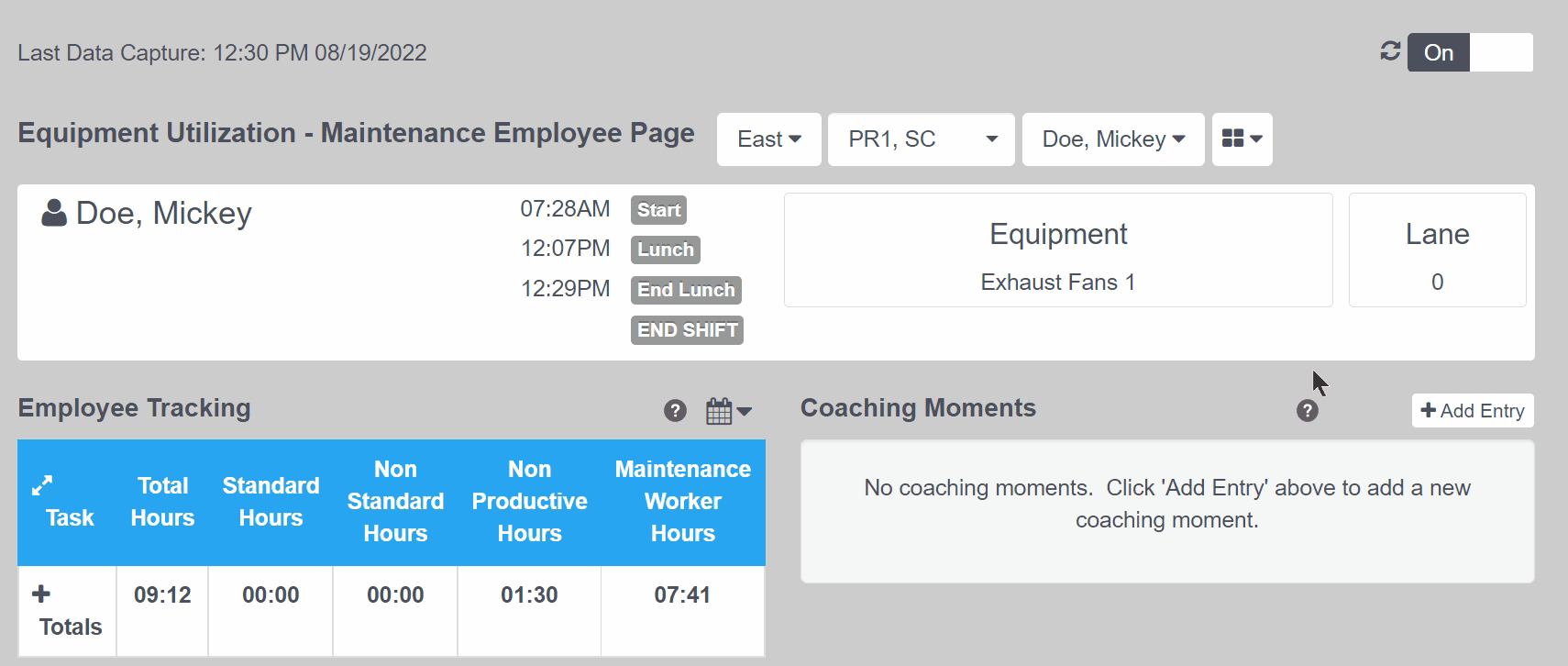Open the East region dropdown
This screenshot has width=1568, height=666.
click(x=768, y=139)
